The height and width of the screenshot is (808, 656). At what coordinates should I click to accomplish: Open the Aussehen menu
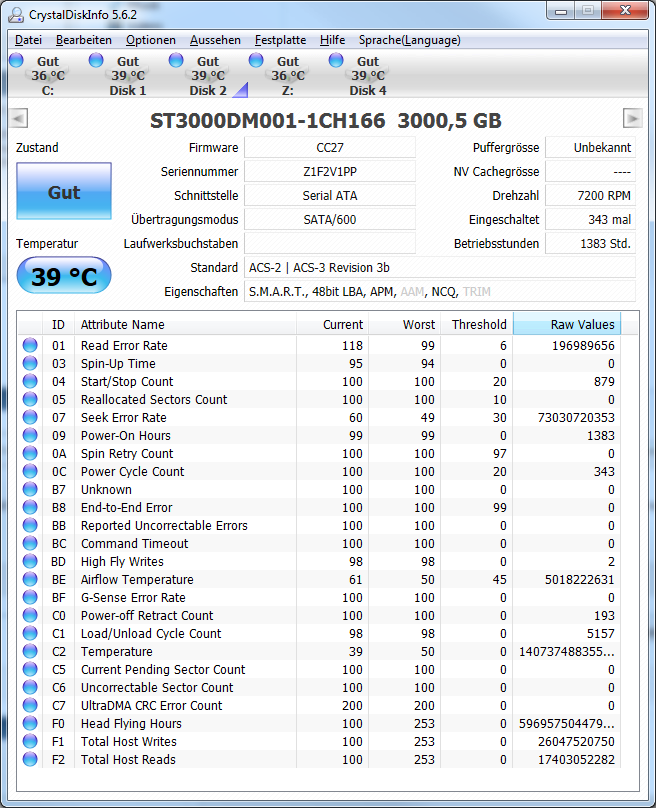pos(215,40)
